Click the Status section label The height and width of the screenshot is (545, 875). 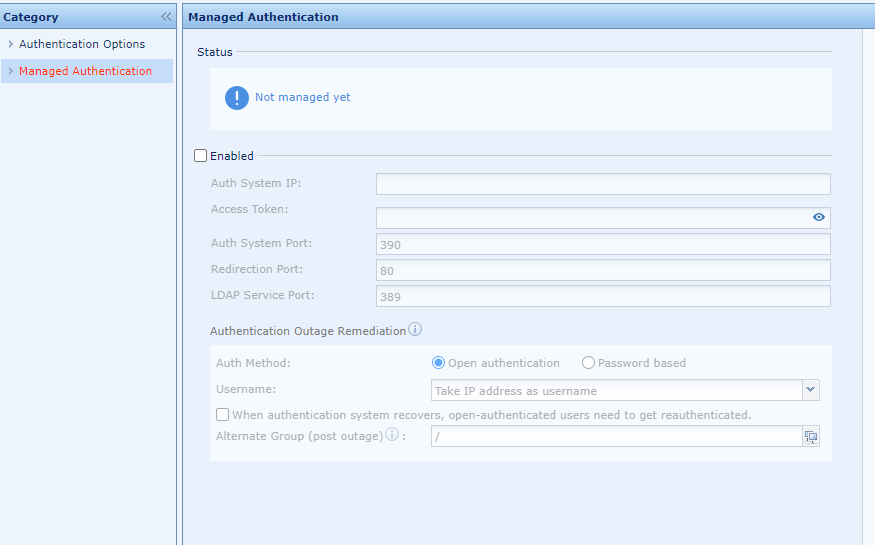pos(215,52)
